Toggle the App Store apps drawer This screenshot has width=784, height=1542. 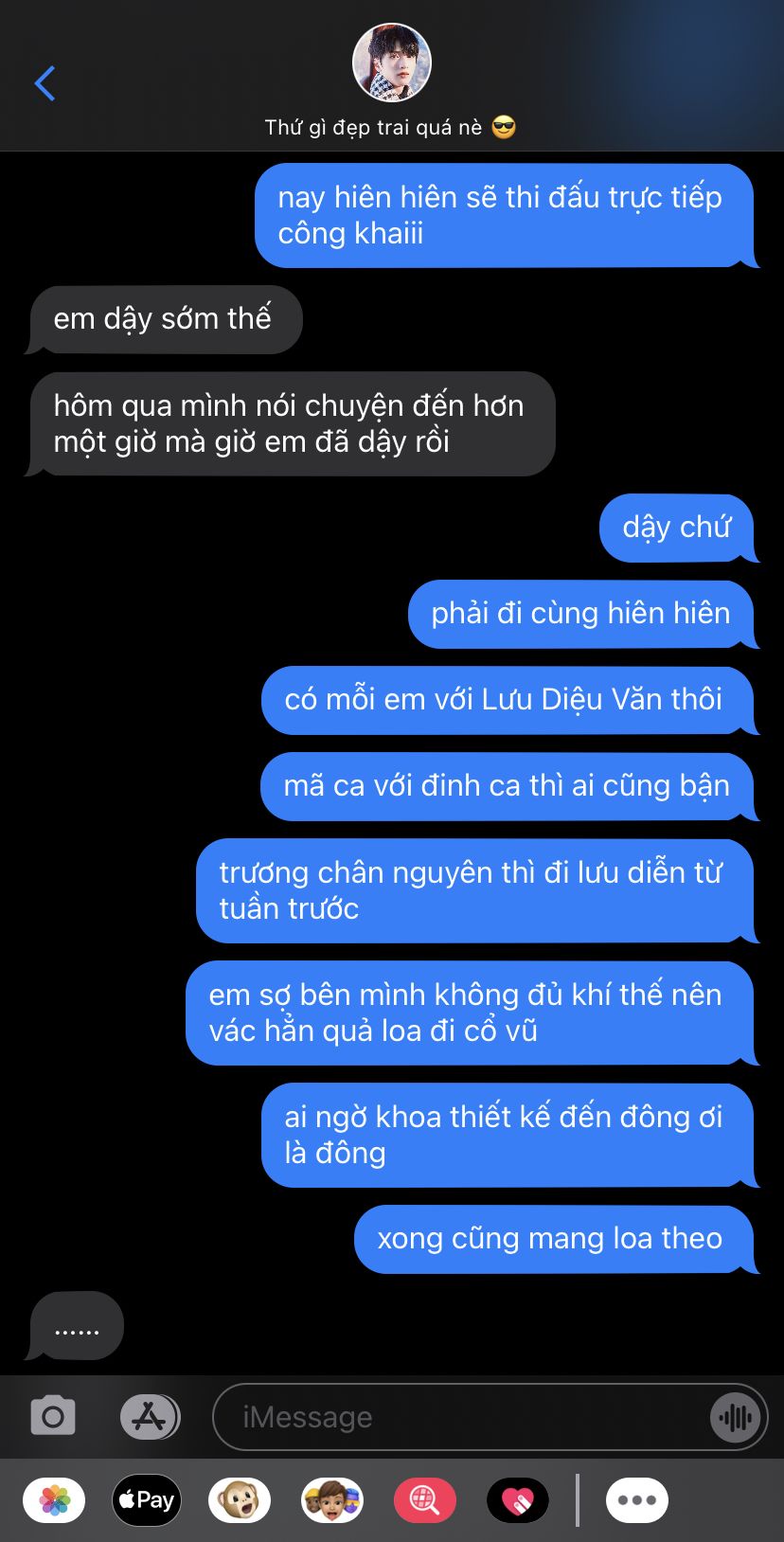pyautogui.click(x=150, y=1417)
